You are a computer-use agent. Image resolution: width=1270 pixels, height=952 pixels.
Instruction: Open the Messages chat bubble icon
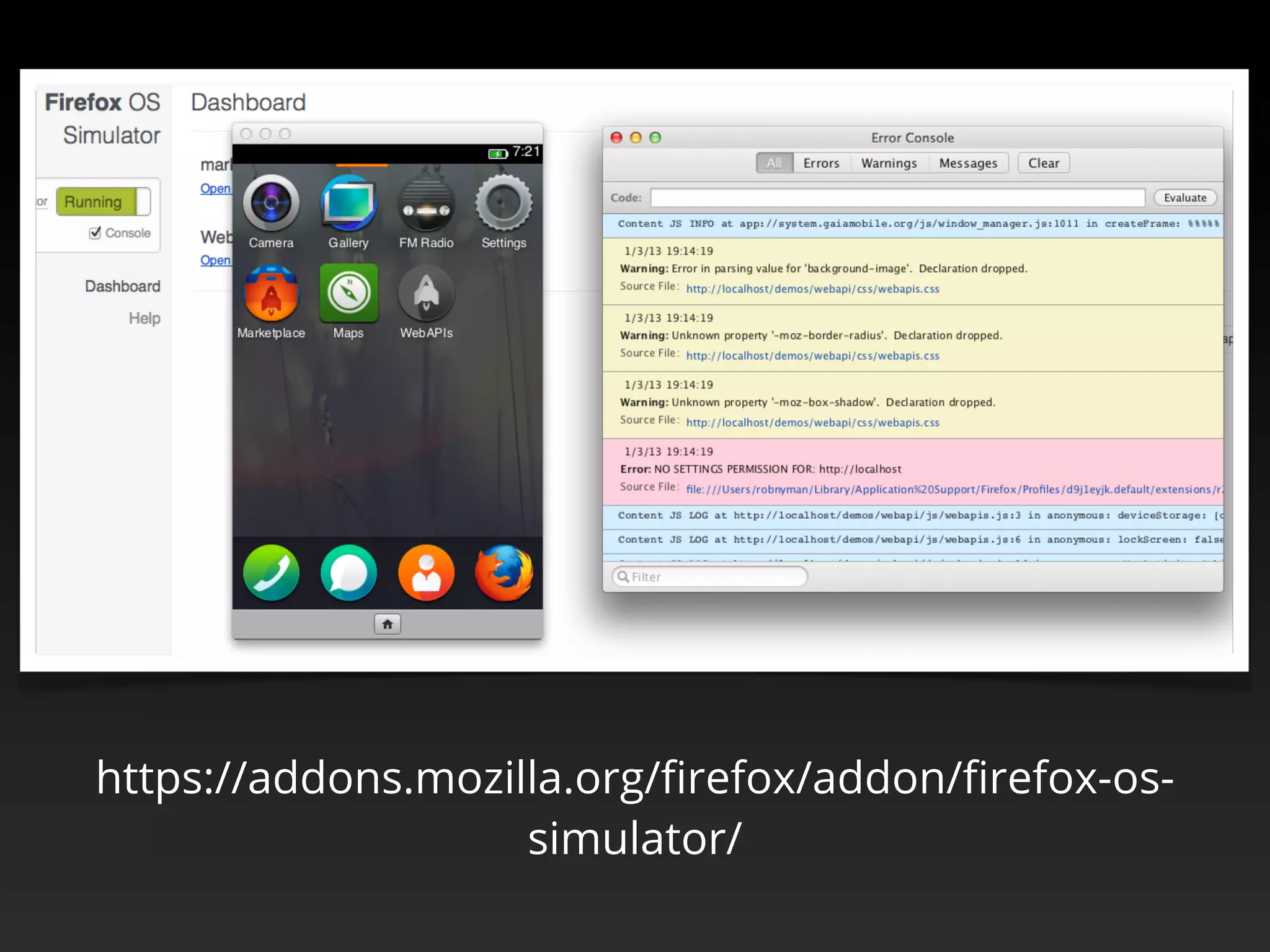[349, 573]
